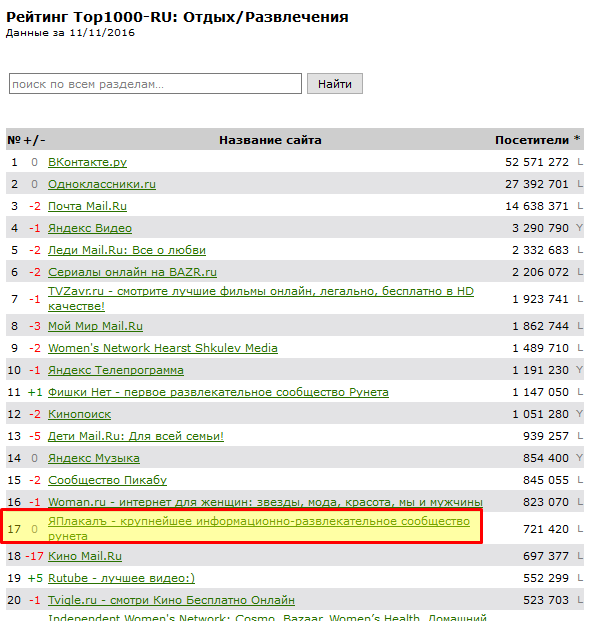
Task: Open the Woman.ru women's internet link
Action: (265, 502)
